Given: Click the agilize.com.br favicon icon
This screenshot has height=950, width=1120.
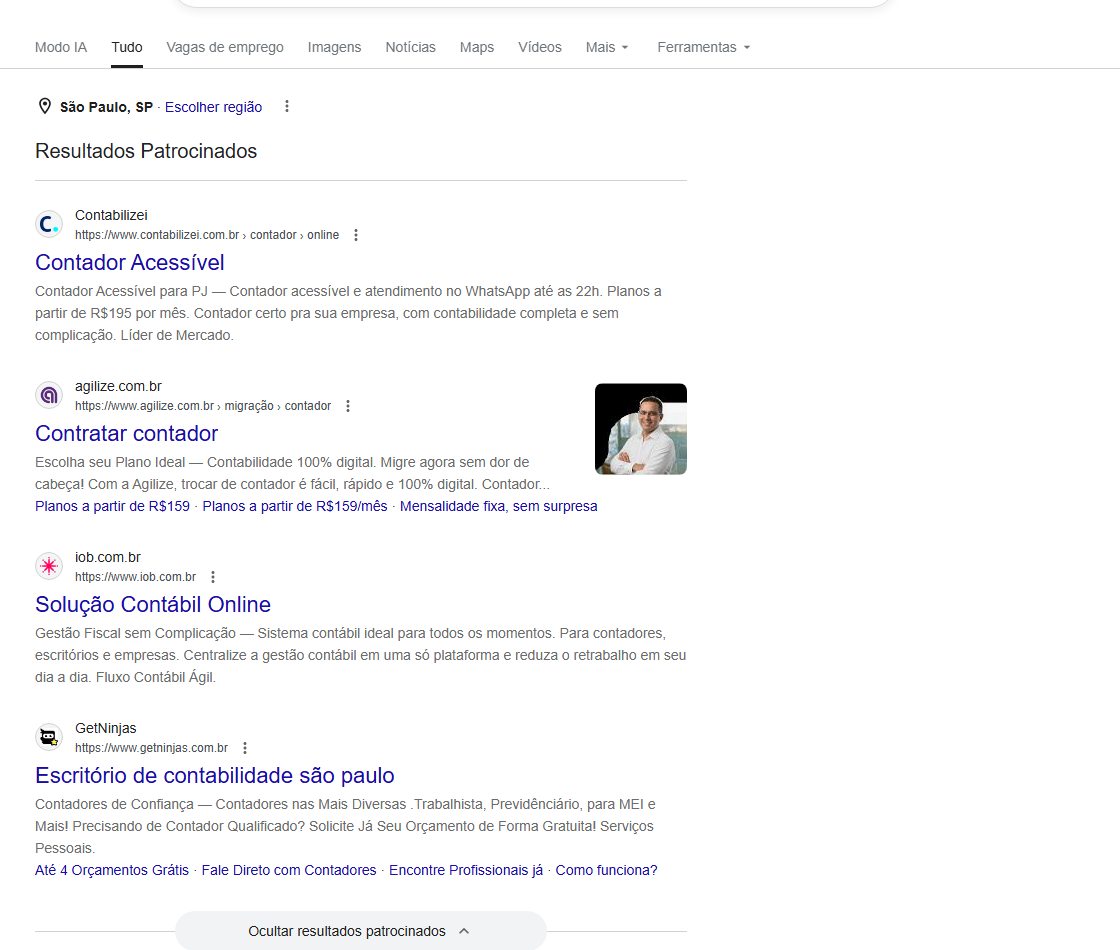Looking at the screenshot, I should click(x=49, y=395).
